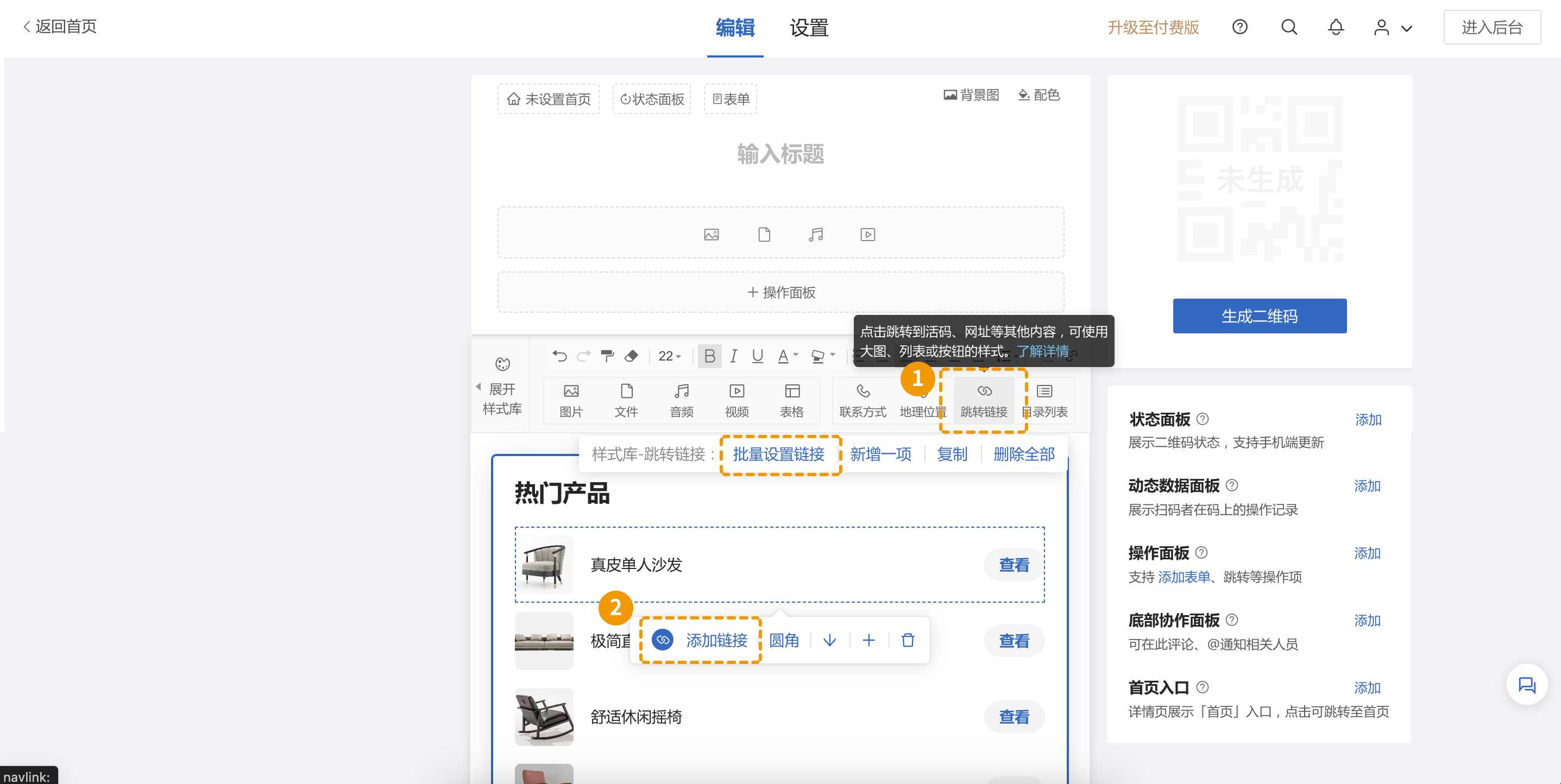
Task: Use the eraser clear-format tool
Action: pos(631,356)
